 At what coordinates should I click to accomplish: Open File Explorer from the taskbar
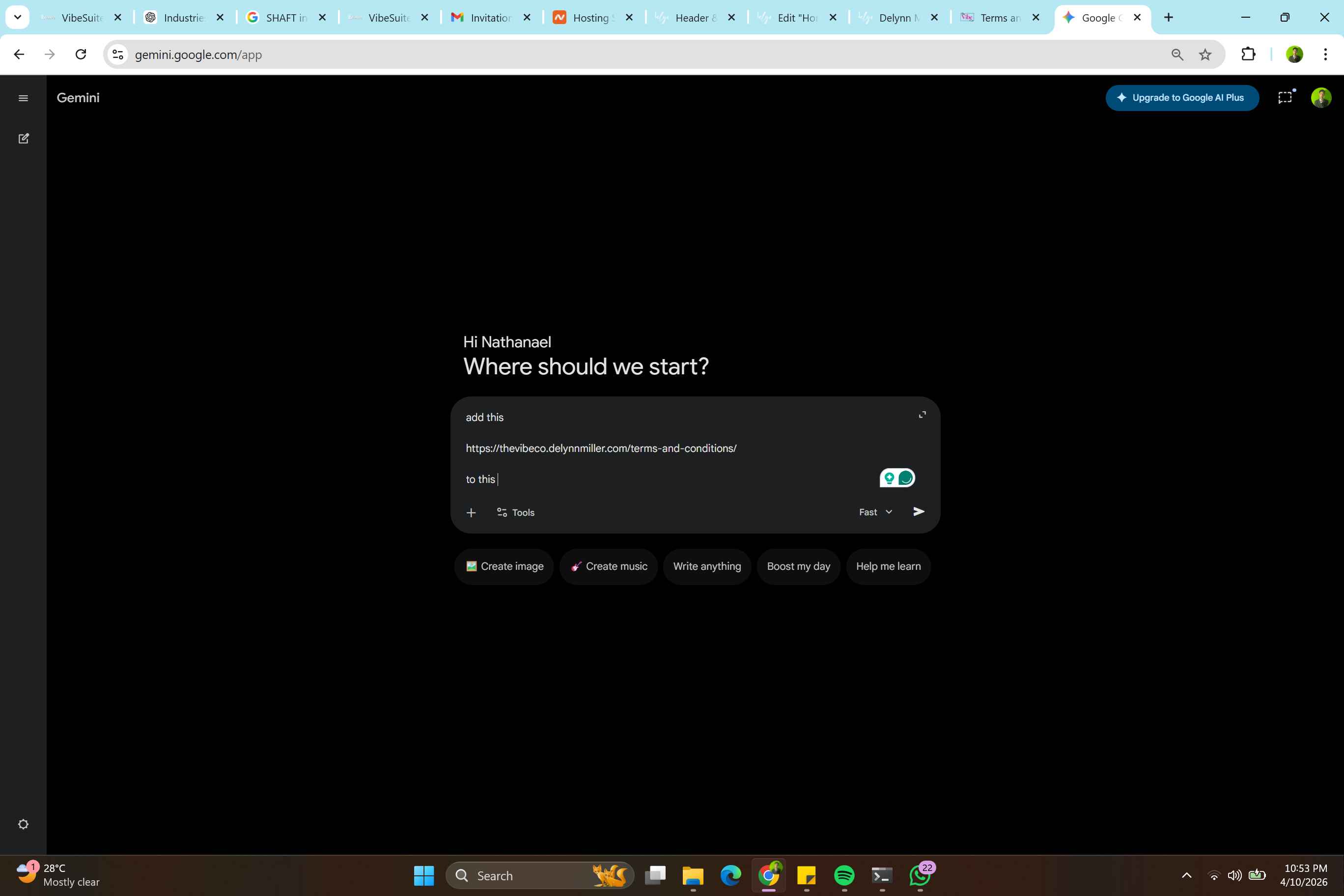coord(693,875)
